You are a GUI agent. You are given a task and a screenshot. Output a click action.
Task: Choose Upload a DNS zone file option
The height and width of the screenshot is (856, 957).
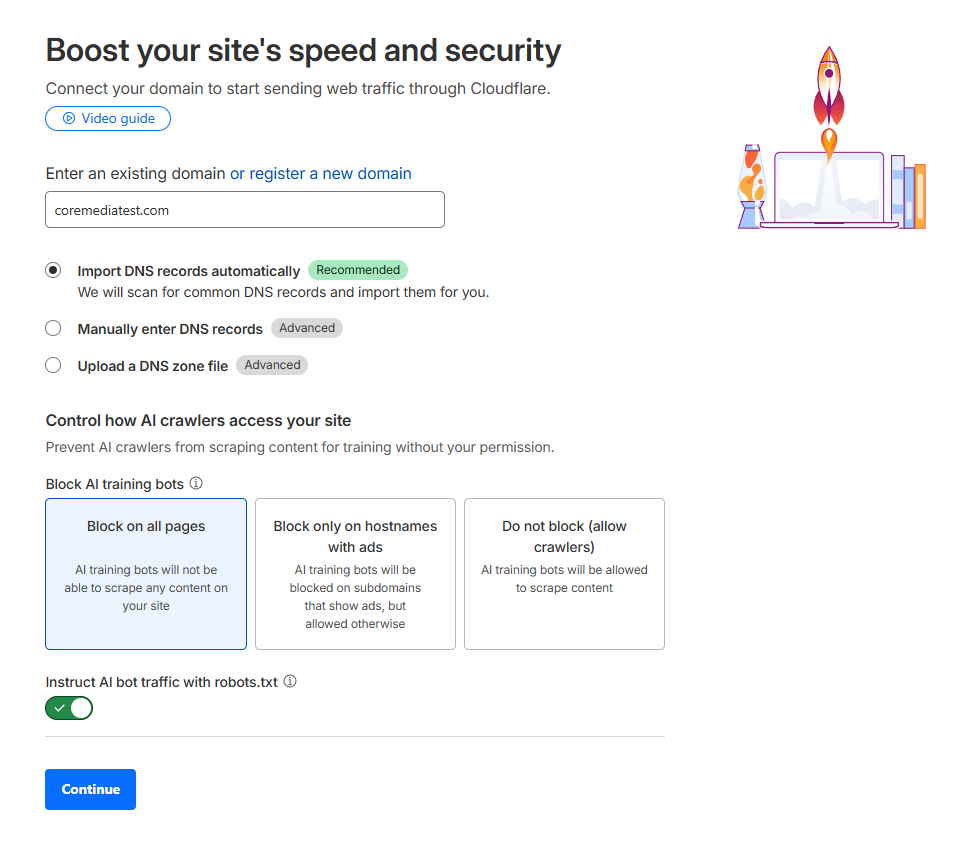53,366
